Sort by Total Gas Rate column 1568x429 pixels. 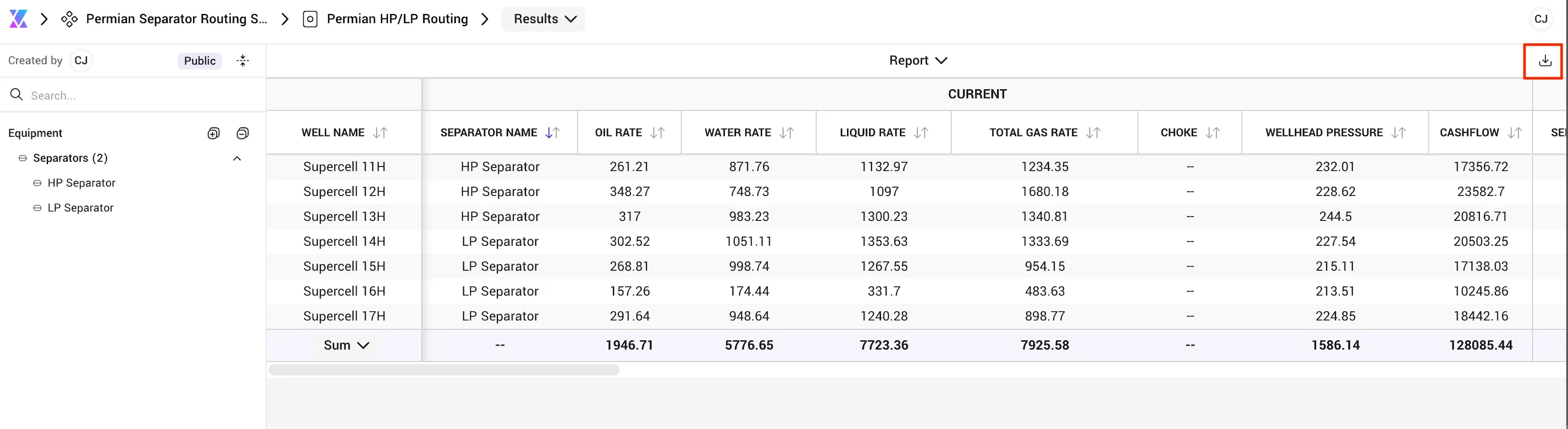coord(1093,133)
